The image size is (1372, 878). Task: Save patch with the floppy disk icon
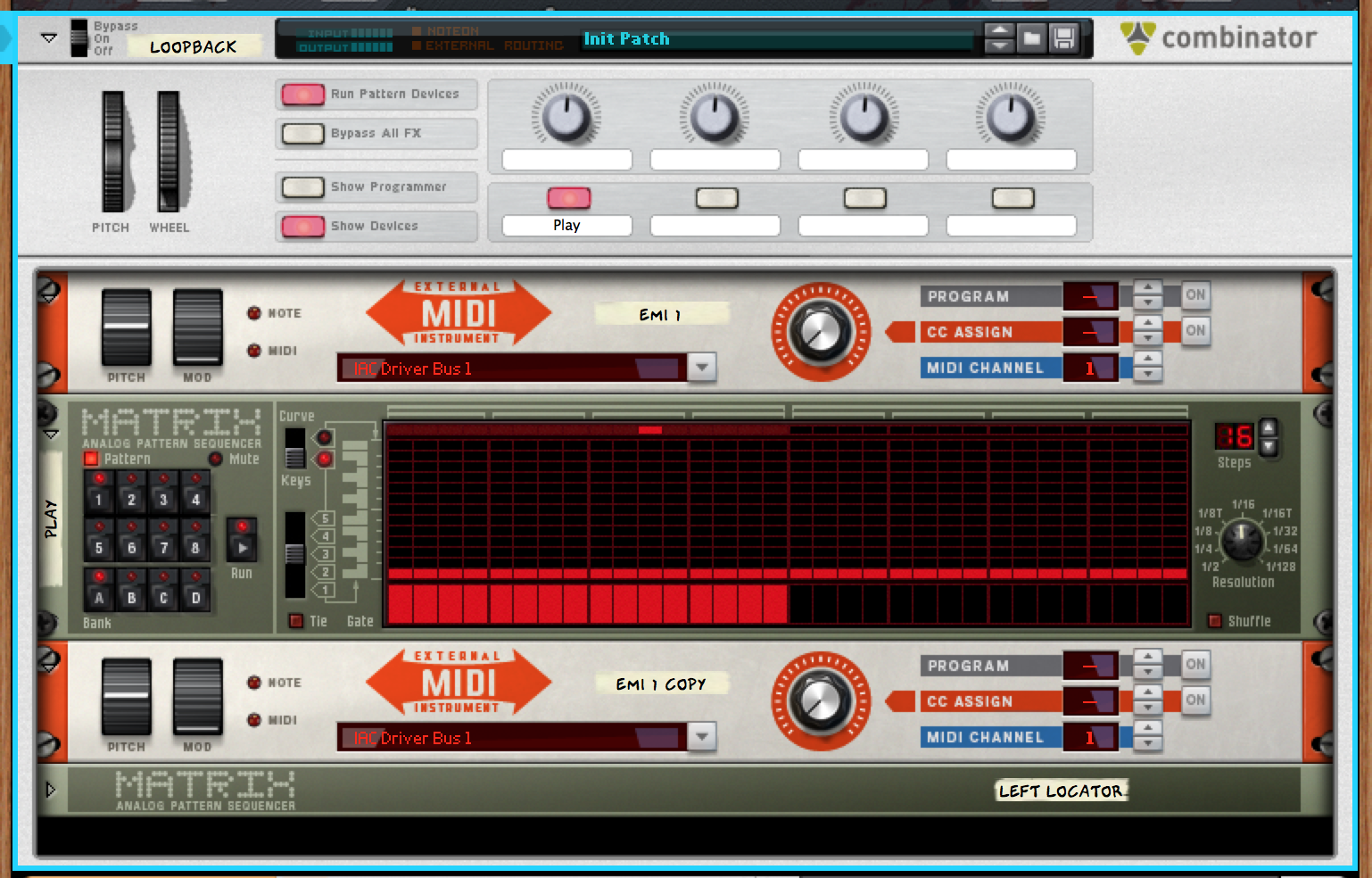click(x=1063, y=38)
